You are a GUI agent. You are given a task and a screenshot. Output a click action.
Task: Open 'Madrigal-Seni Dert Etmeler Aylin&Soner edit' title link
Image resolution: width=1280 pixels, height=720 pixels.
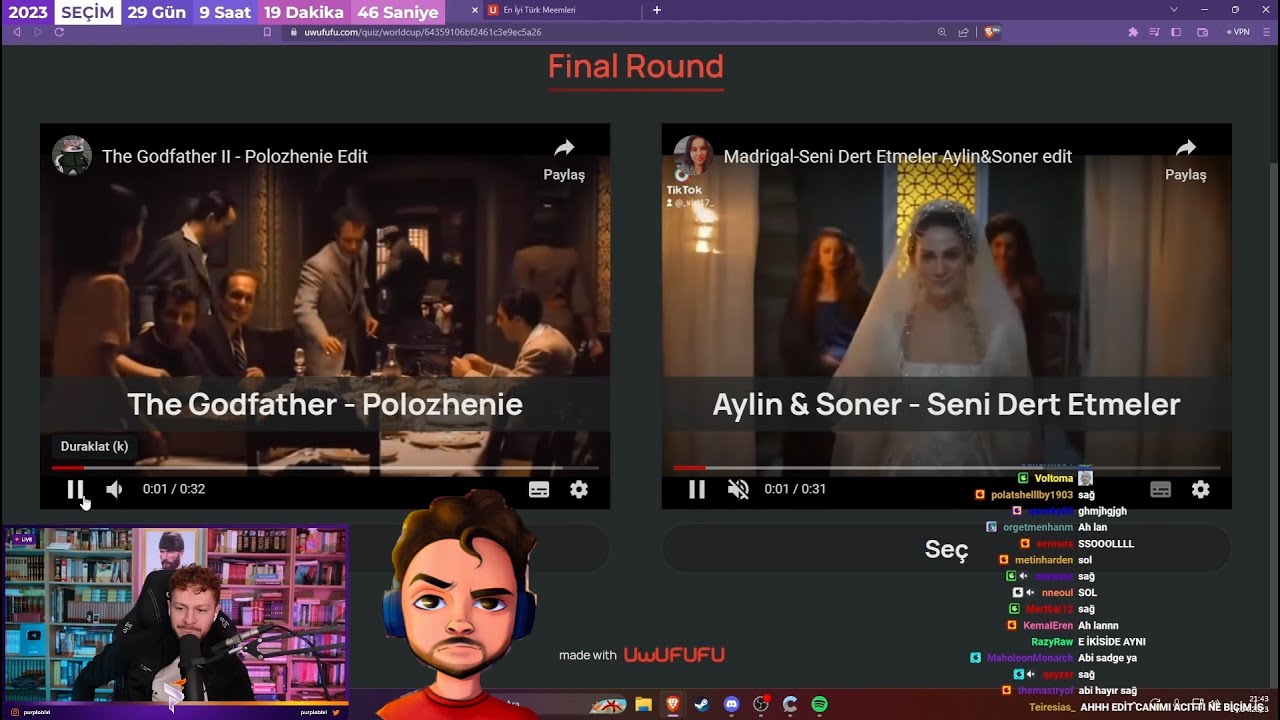(x=898, y=156)
